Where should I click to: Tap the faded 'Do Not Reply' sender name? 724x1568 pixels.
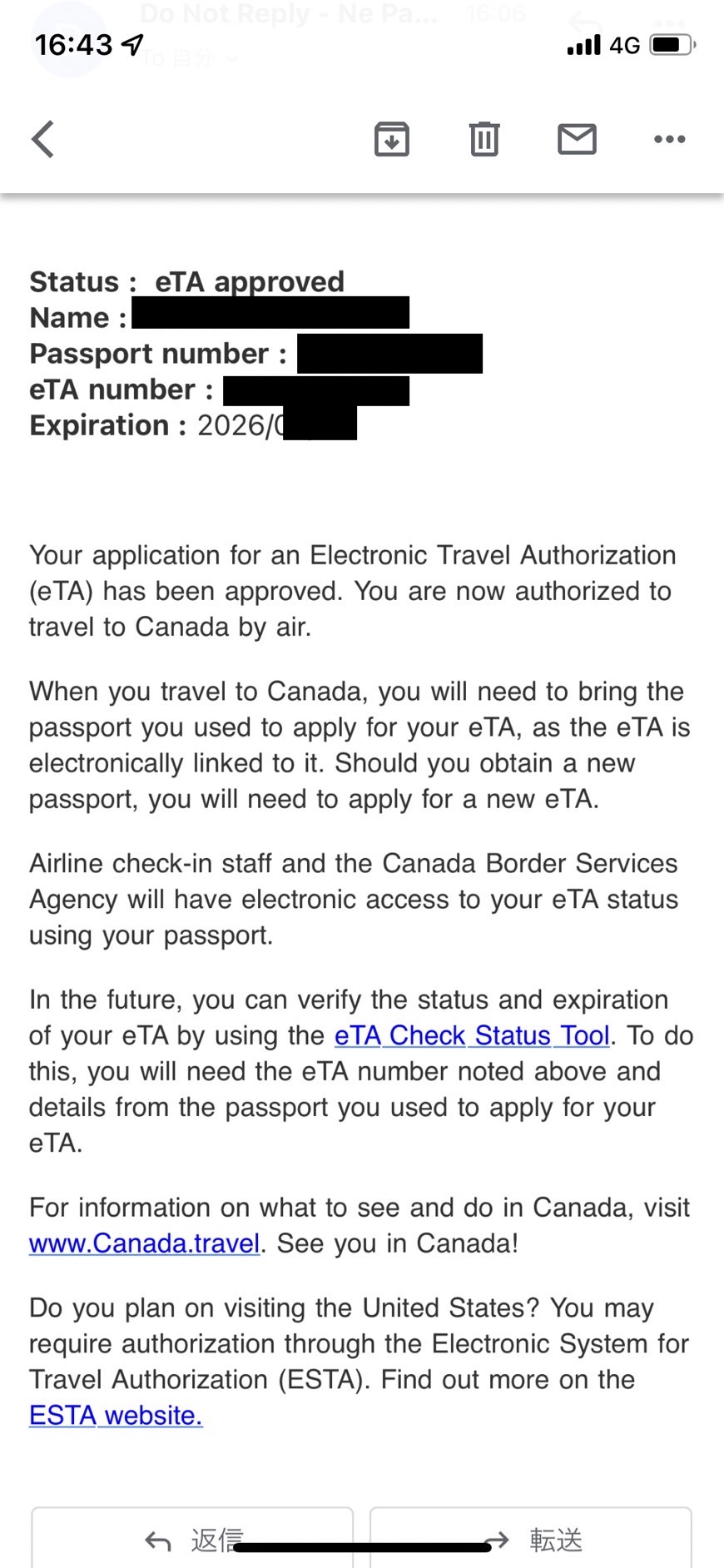pos(287,13)
